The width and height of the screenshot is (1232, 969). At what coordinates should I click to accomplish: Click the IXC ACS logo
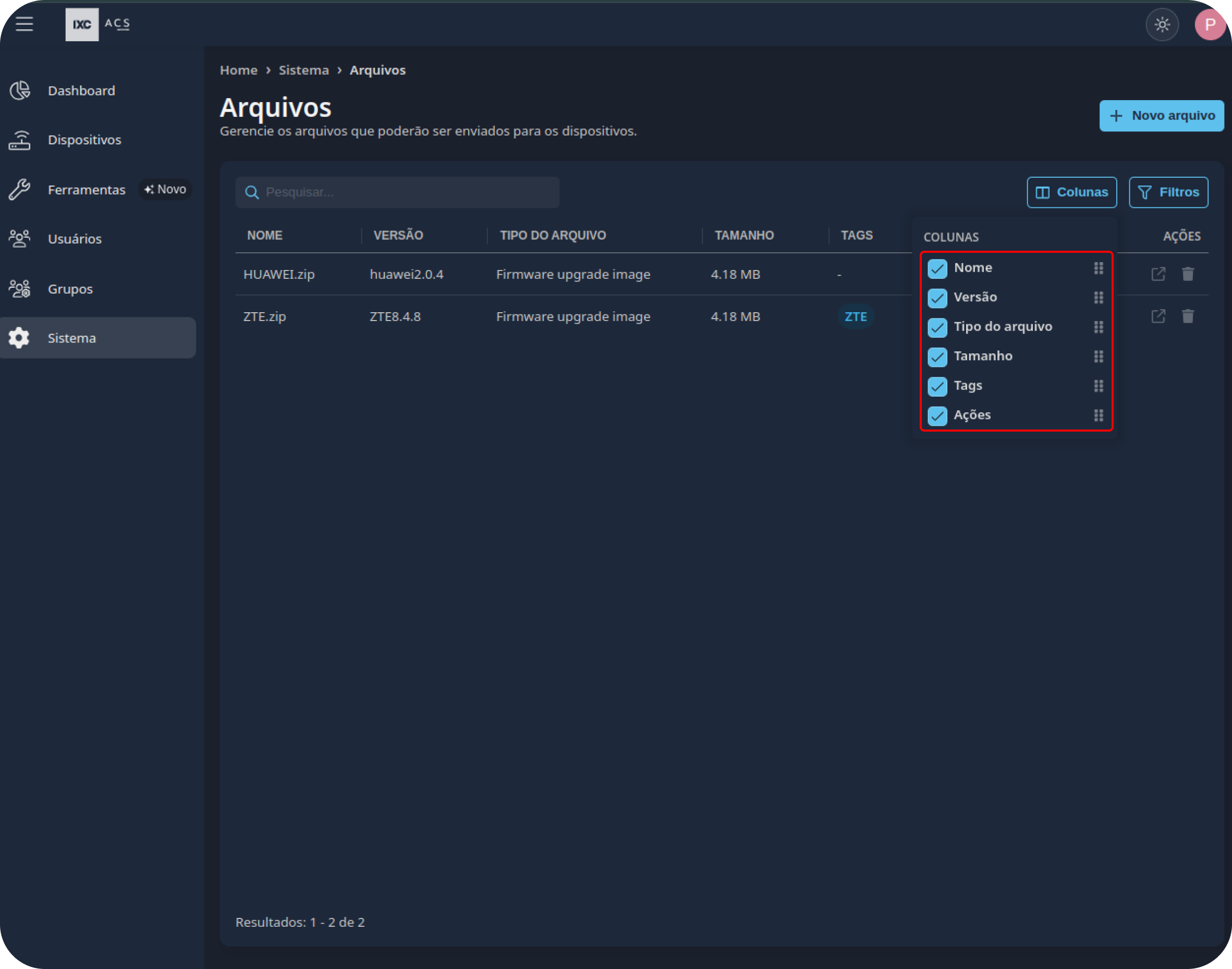pos(97,24)
